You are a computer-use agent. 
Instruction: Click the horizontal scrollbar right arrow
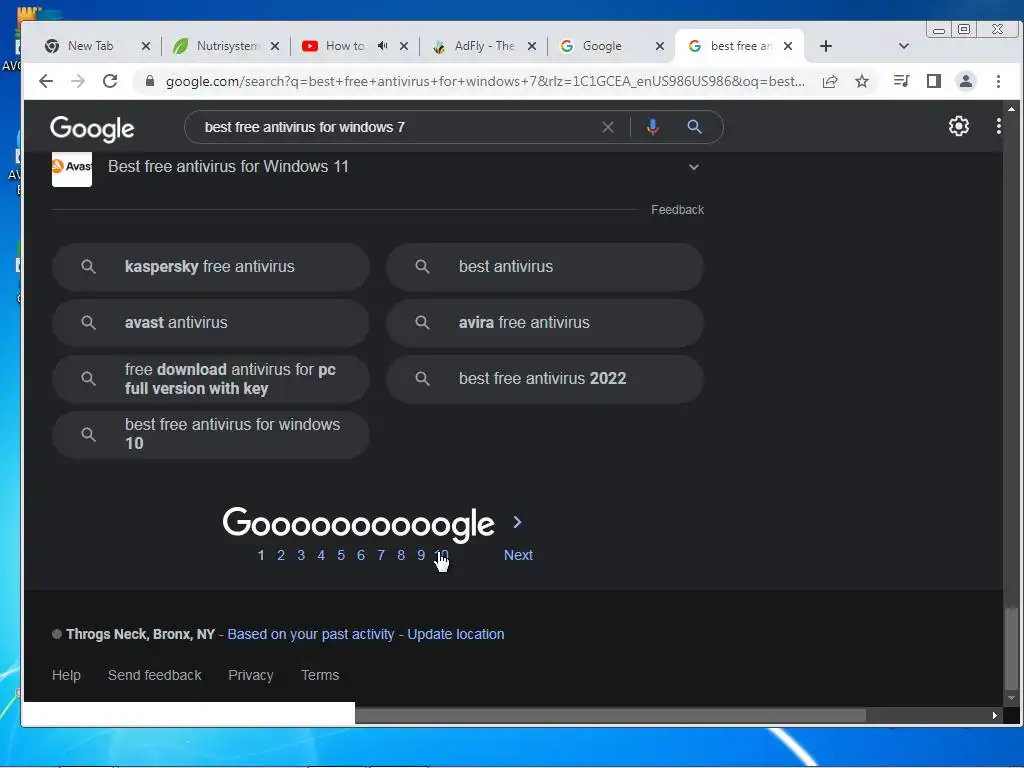[x=995, y=716]
